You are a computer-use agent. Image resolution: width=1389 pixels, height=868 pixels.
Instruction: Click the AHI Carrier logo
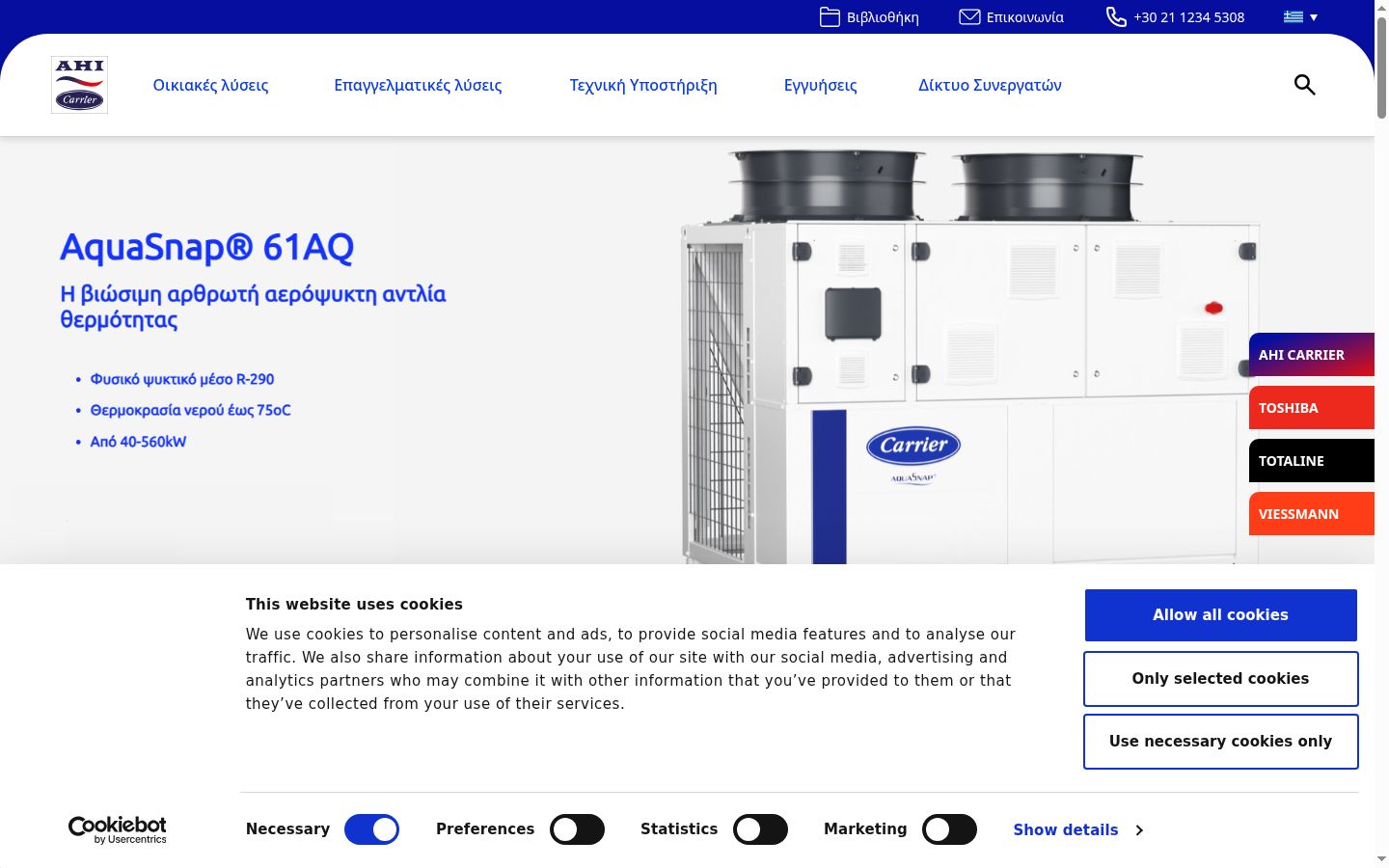[x=79, y=85]
